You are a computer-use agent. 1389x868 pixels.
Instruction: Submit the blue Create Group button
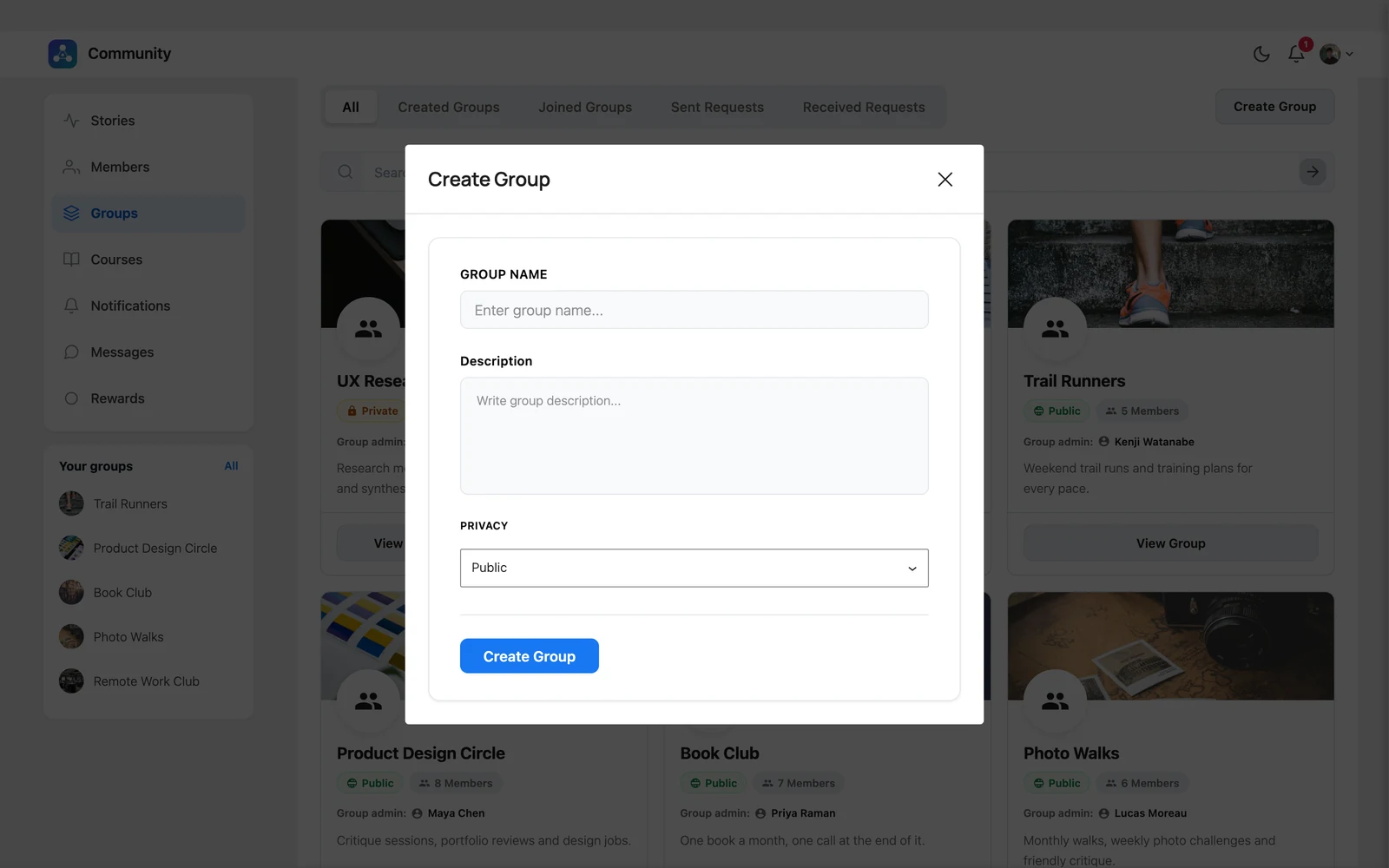530,656
